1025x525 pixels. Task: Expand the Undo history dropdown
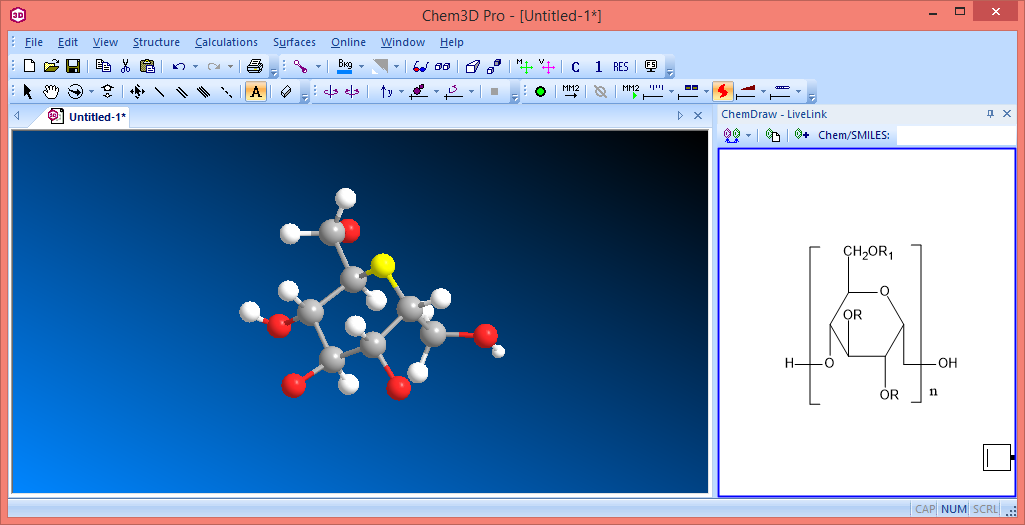[194, 66]
